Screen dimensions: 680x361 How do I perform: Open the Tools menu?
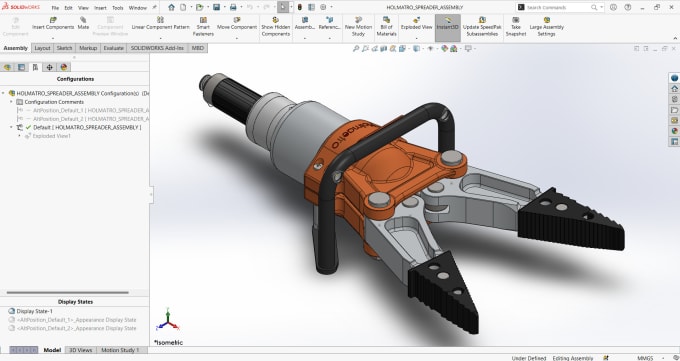(x=118, y=8)
